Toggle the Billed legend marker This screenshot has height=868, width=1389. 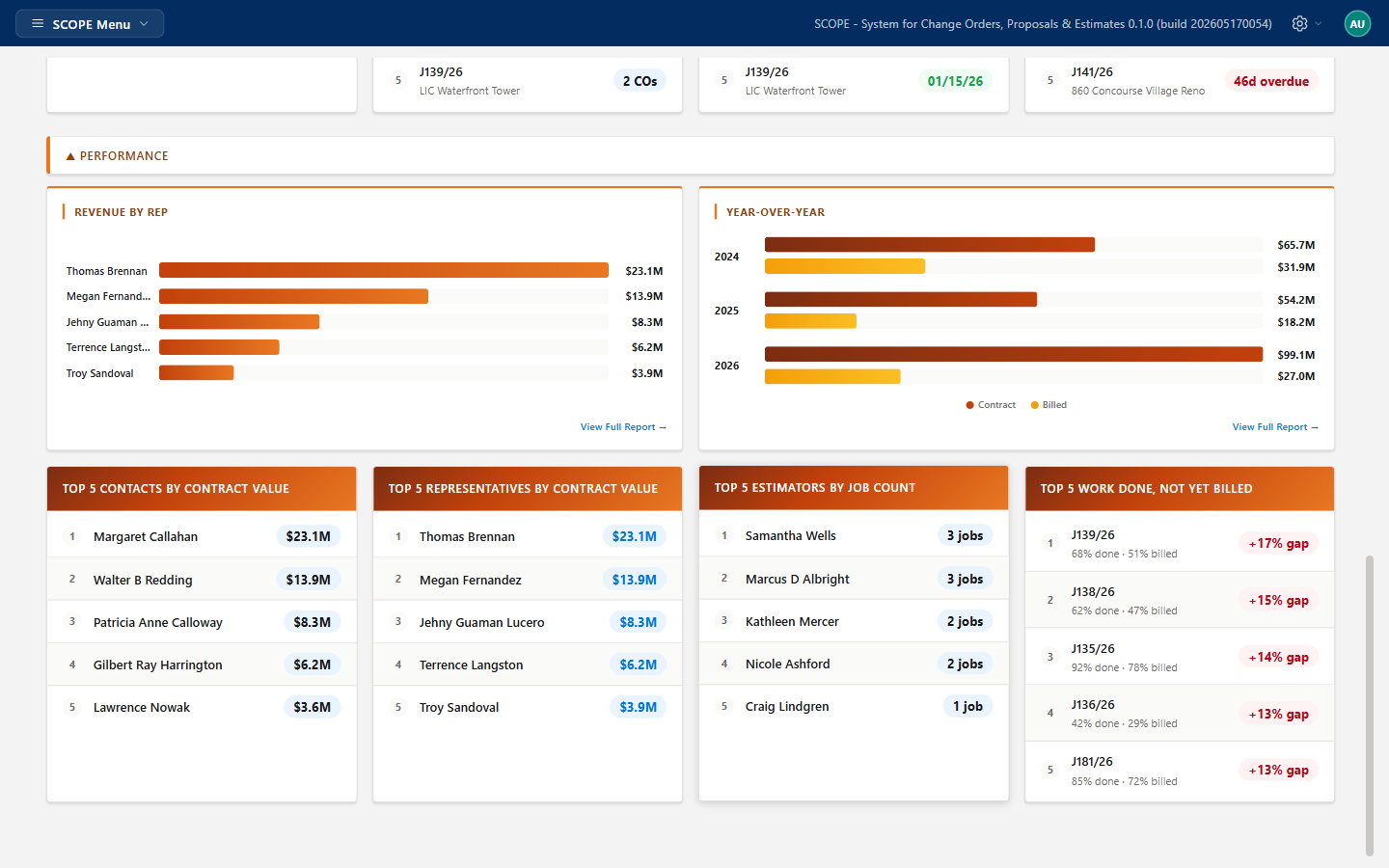tap(1035, 405)
